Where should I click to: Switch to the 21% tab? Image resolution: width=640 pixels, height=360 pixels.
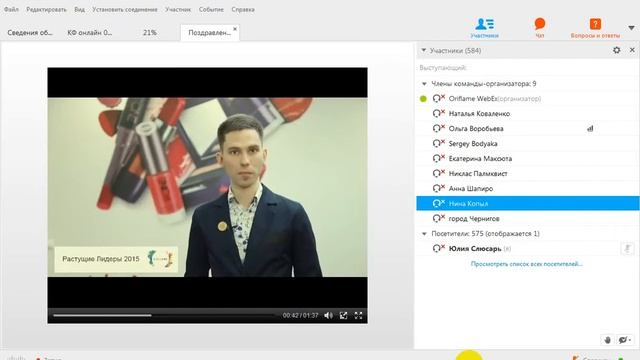(x=150, y=33)
